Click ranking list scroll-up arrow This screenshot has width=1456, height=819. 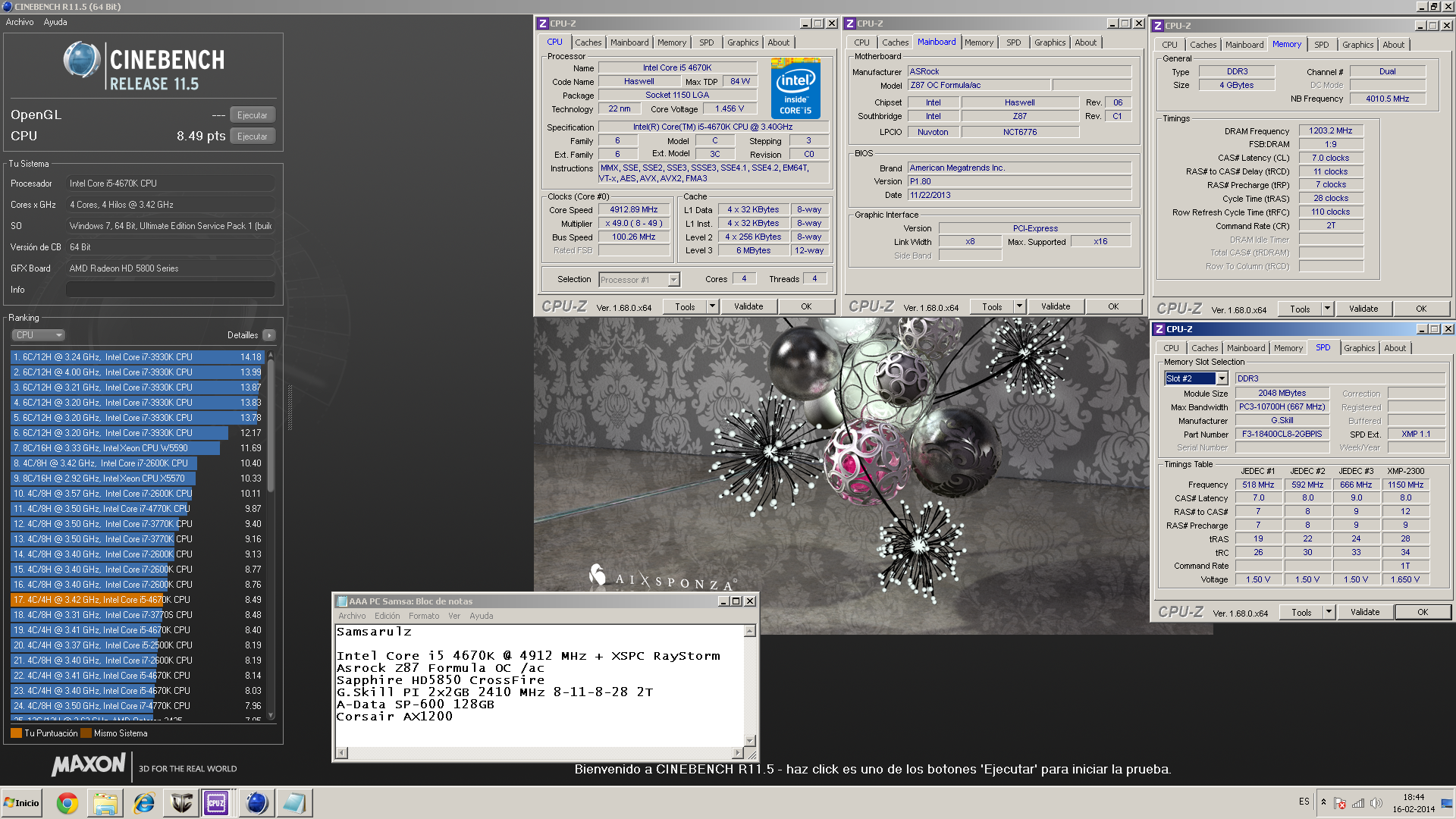[x=271, y=356]
